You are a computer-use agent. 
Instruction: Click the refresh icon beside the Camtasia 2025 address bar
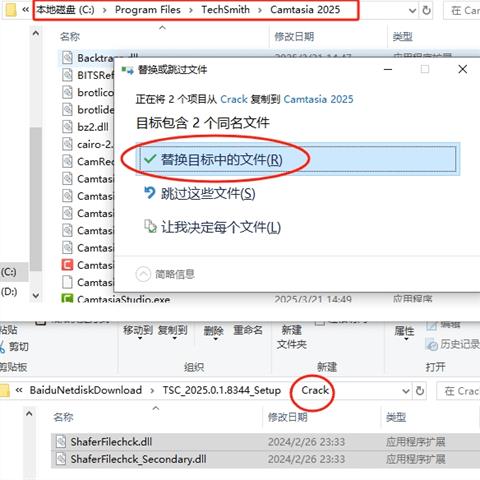pyautogui.click(x=426, y=11)
